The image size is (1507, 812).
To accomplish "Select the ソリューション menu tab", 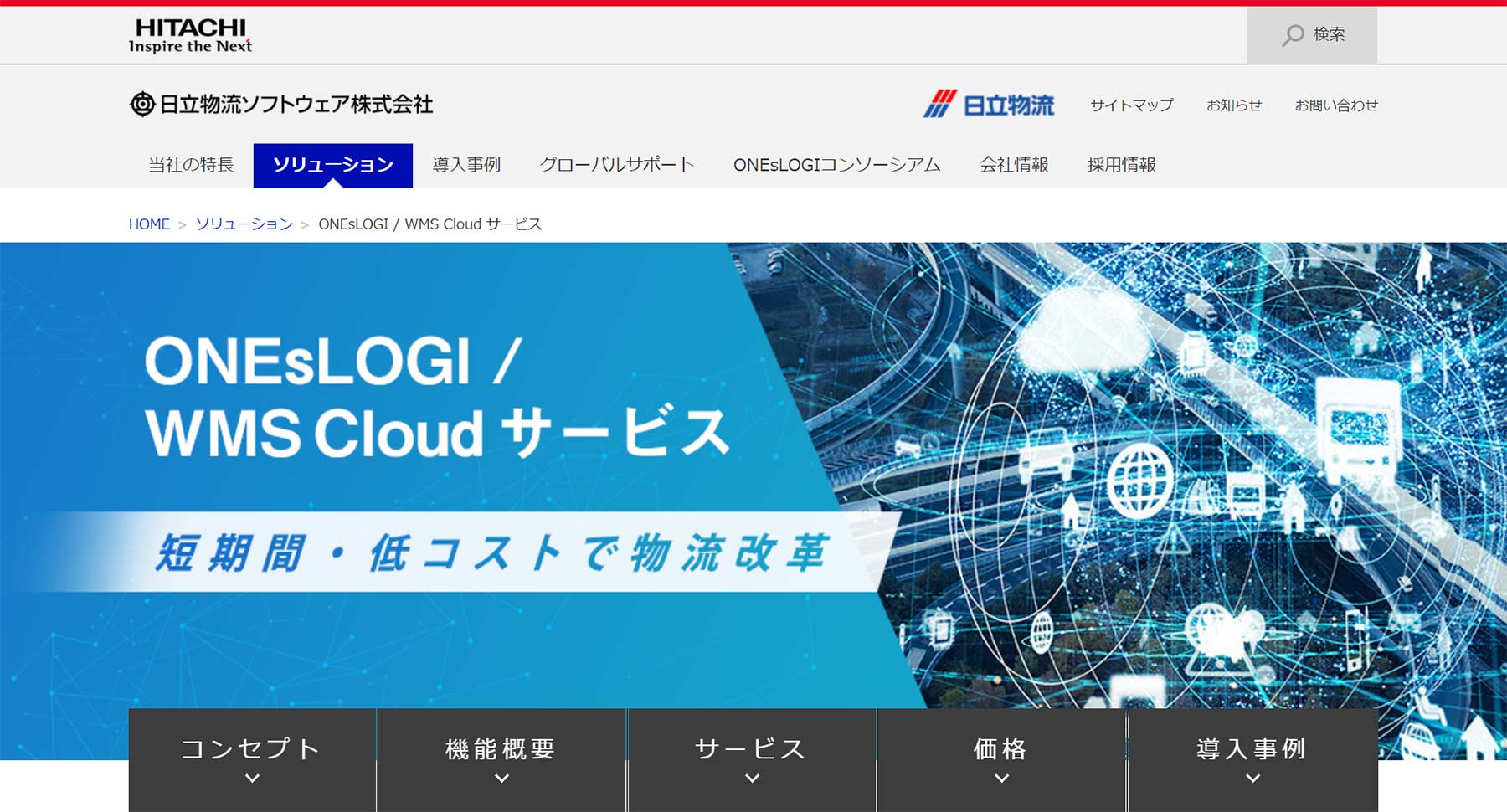I will 333,165.
